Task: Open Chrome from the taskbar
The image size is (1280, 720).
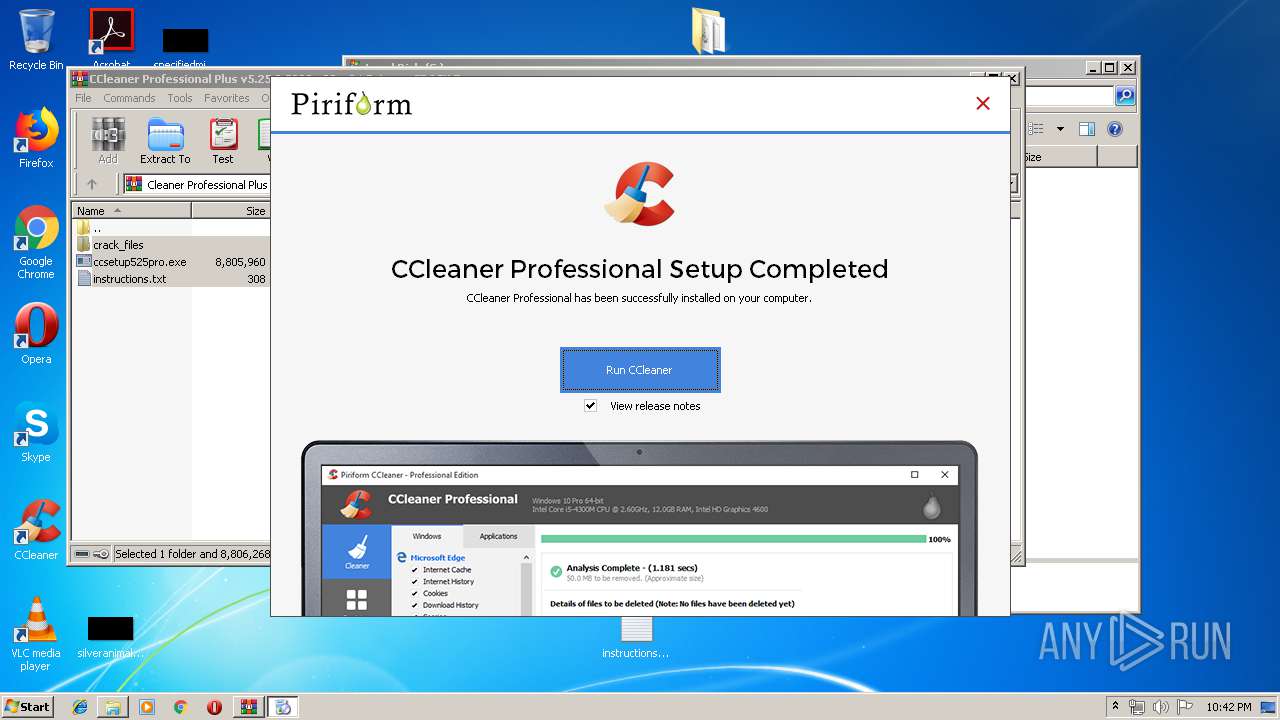Action: [x=181, y=707]
